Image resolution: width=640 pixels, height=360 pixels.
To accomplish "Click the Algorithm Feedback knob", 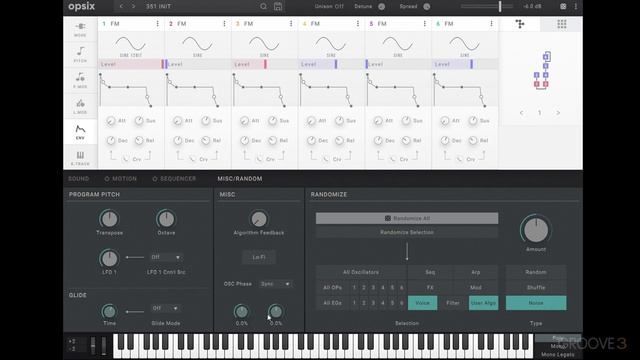I will tap(259, 219).
